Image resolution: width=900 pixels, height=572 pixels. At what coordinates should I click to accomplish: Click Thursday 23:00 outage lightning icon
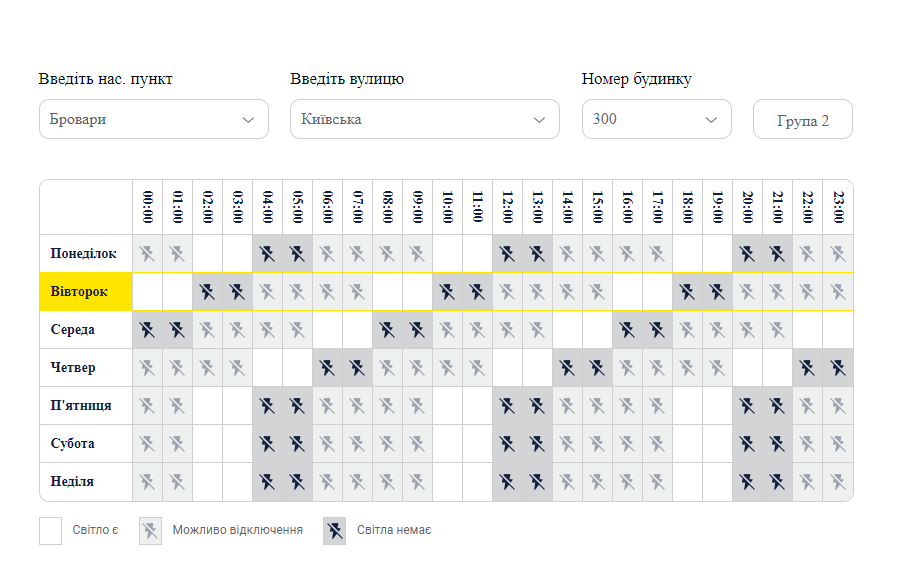click(837, 367)
